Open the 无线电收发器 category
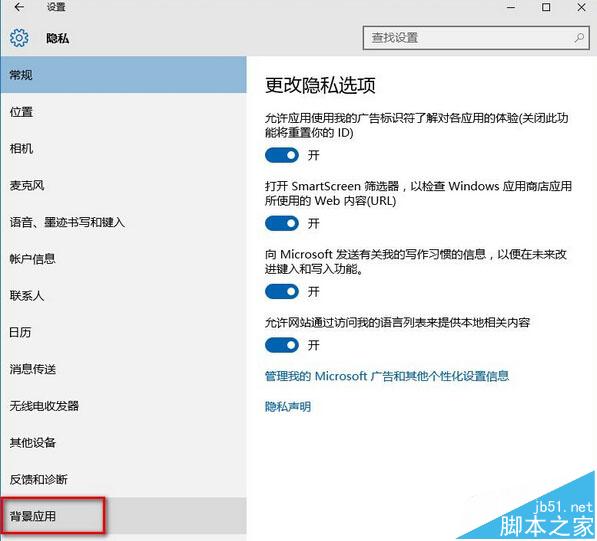Screen dimensions: 597x541 coord(123,406)
